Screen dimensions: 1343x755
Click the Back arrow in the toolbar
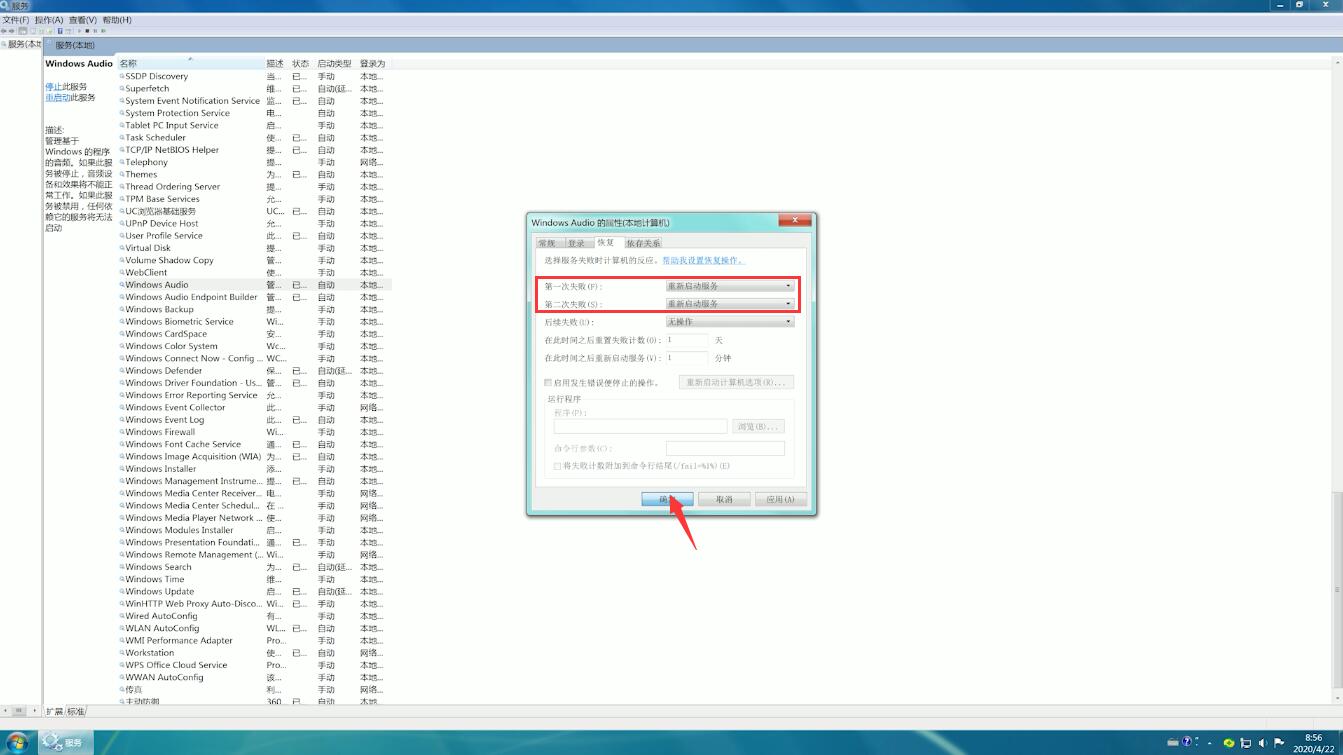click(x=5, y=31)
